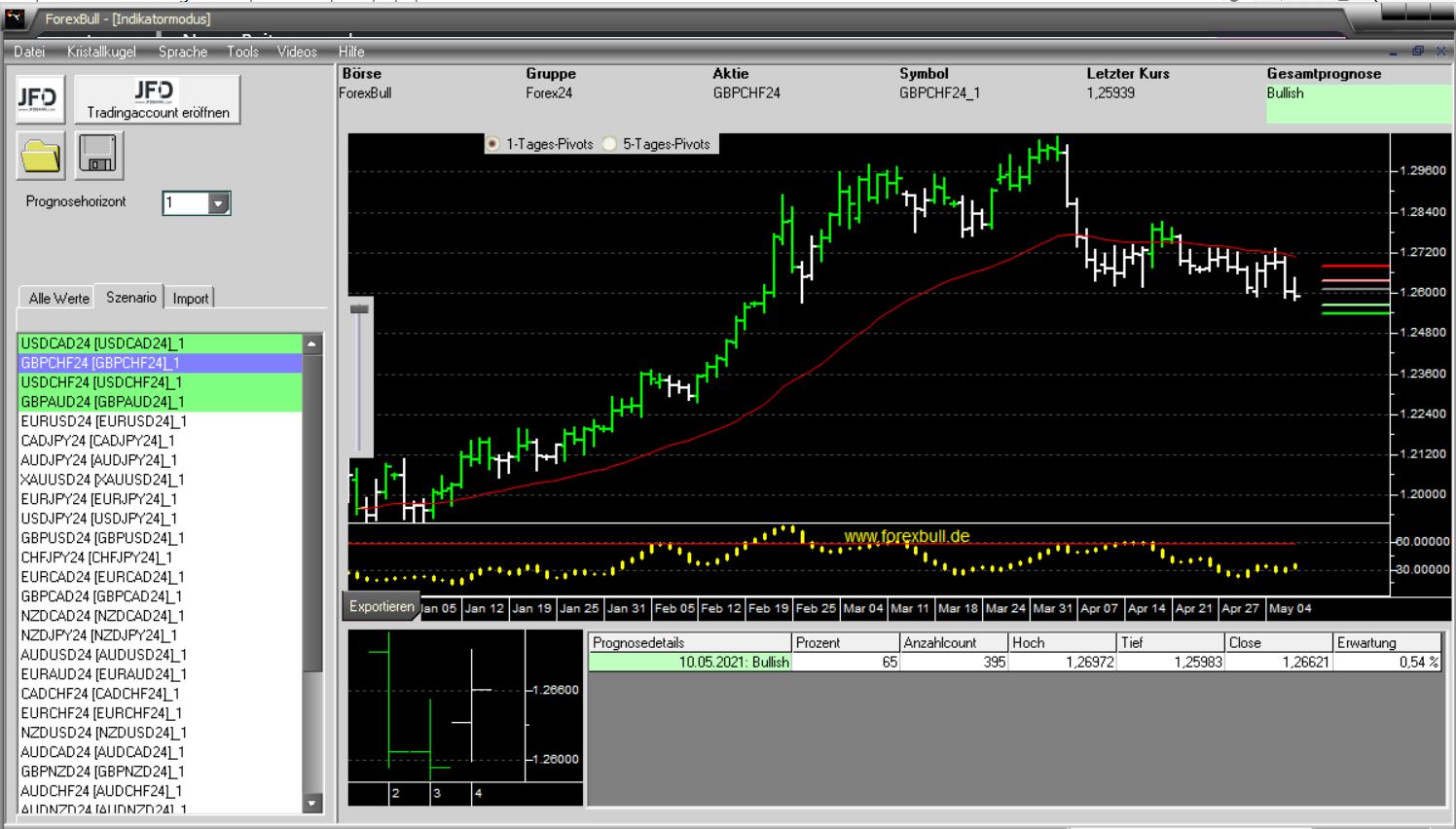
Task: Open the Videos menu
Action: (x=297, y=52)
